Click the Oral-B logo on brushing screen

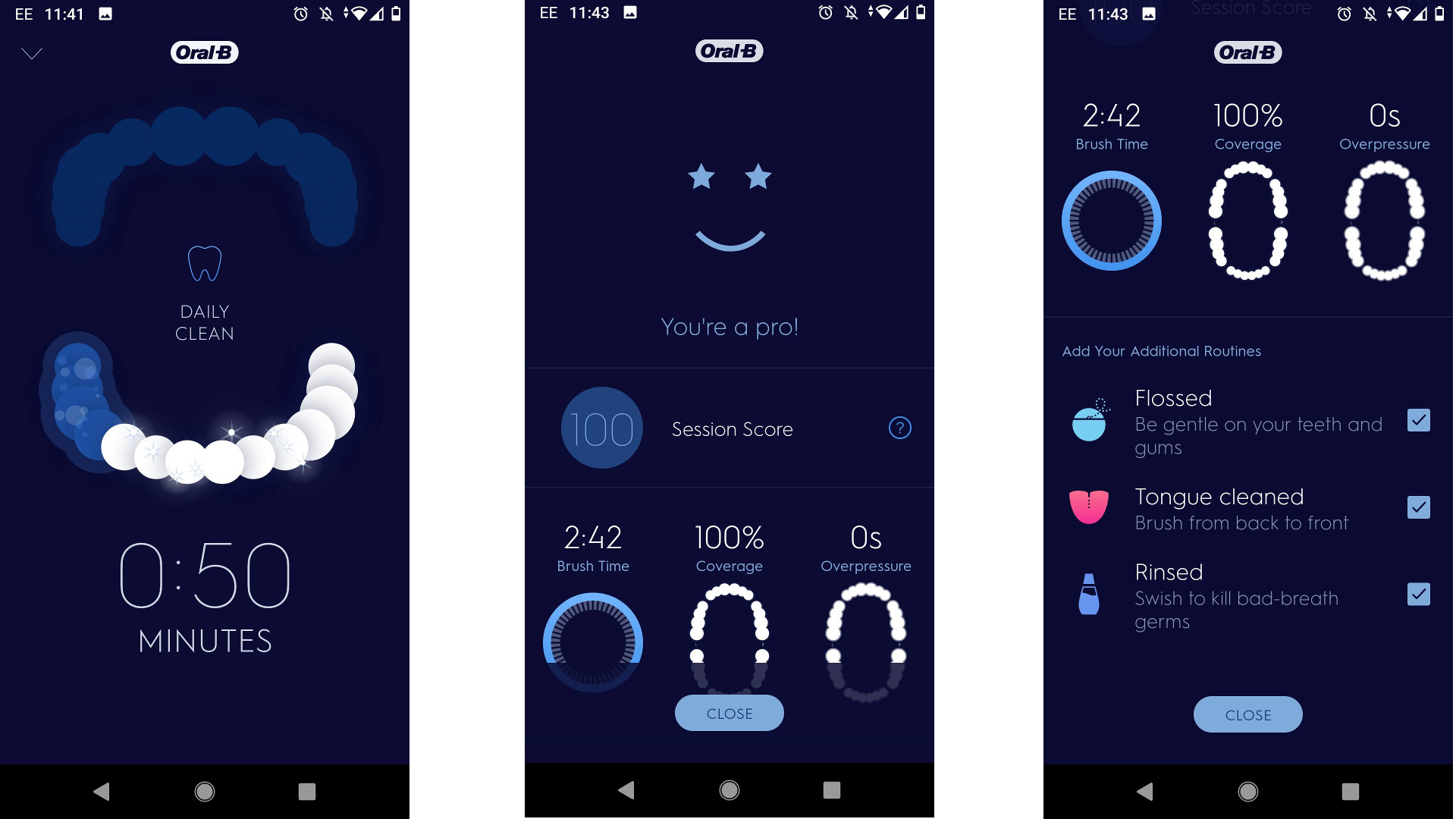[203, 52]
